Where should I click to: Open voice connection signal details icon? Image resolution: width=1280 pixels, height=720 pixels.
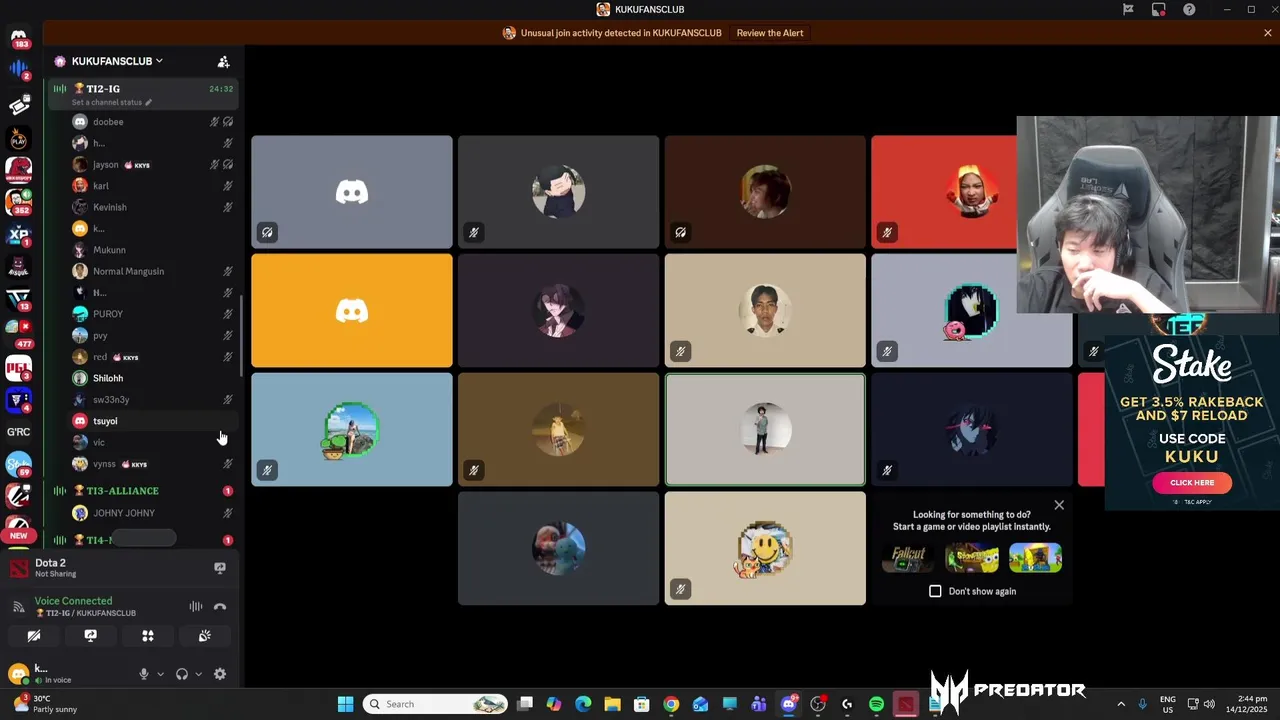pyautogui.click(x=18, y=607)
